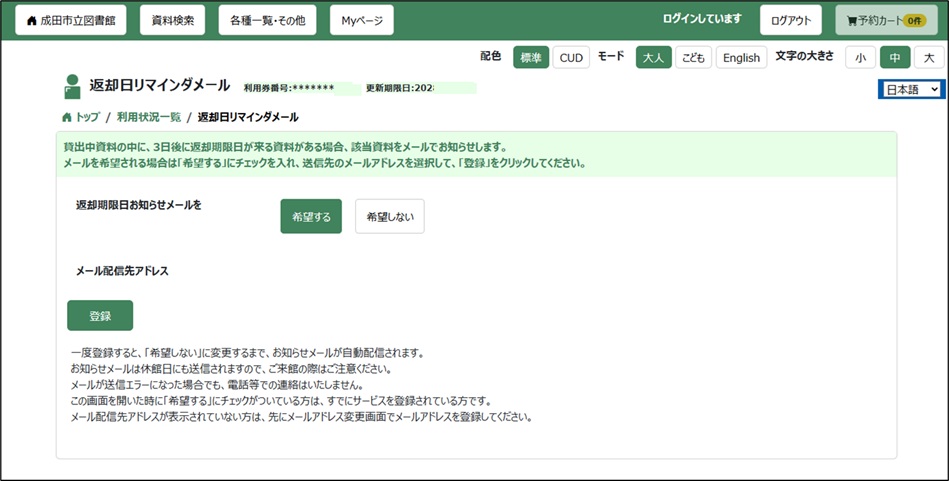Set color scheme to 標準
Viewport: 949px width, 481px height.
click(531, 58)
